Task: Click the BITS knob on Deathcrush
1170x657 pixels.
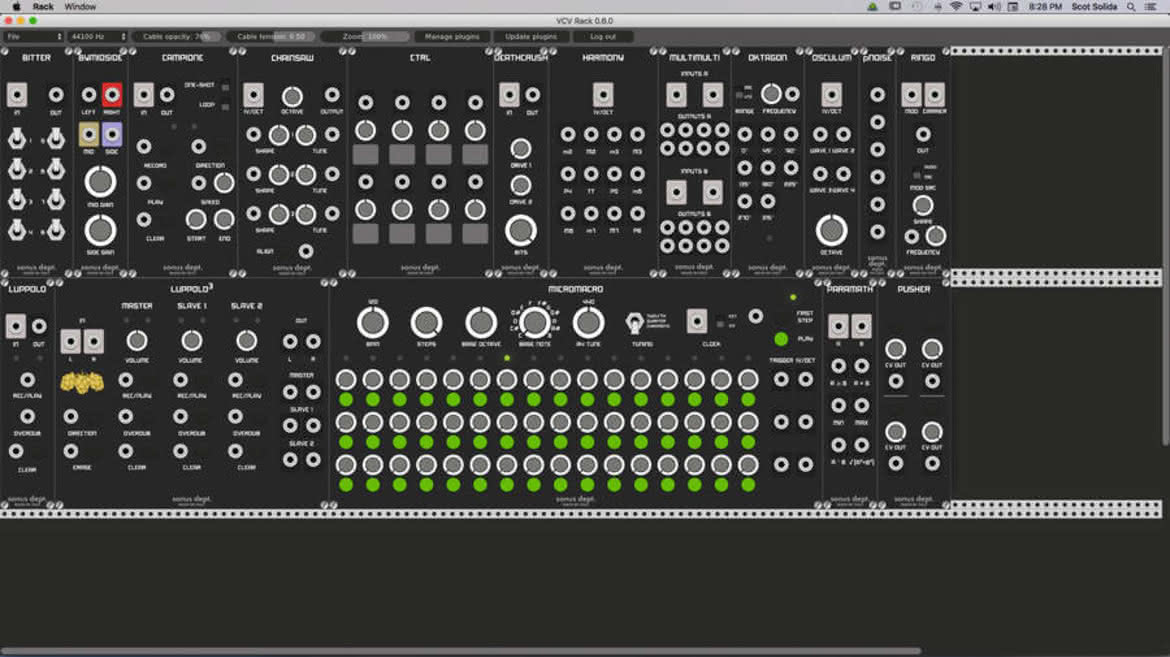Action: click(x=521, y=231)
